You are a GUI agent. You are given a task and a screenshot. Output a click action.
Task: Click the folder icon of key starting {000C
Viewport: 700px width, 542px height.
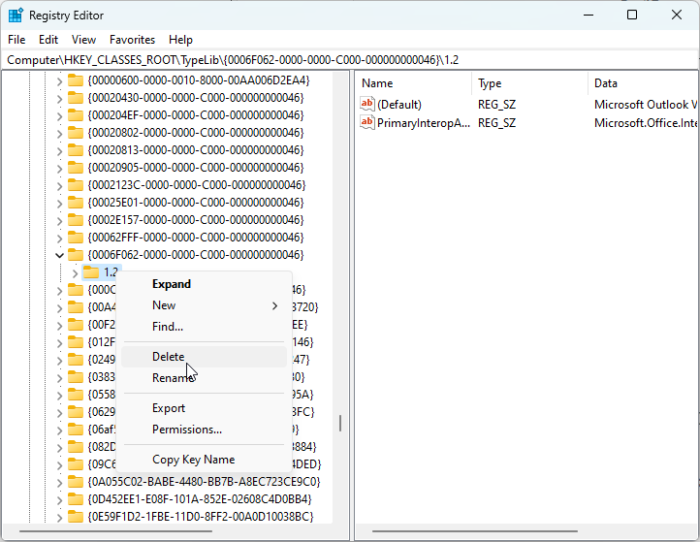click(x=75, y=290)
